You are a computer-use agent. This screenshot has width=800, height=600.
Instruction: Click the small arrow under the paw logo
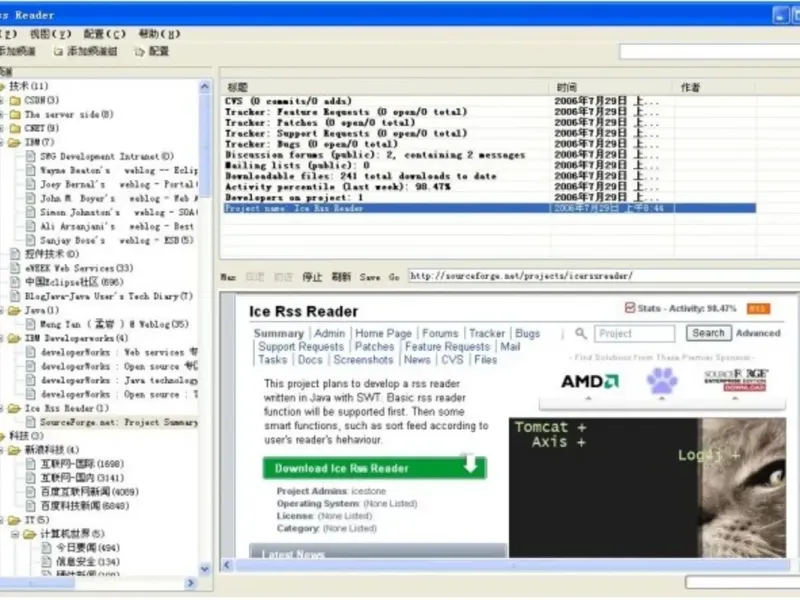pyautogui.click(x=662, y=398)
